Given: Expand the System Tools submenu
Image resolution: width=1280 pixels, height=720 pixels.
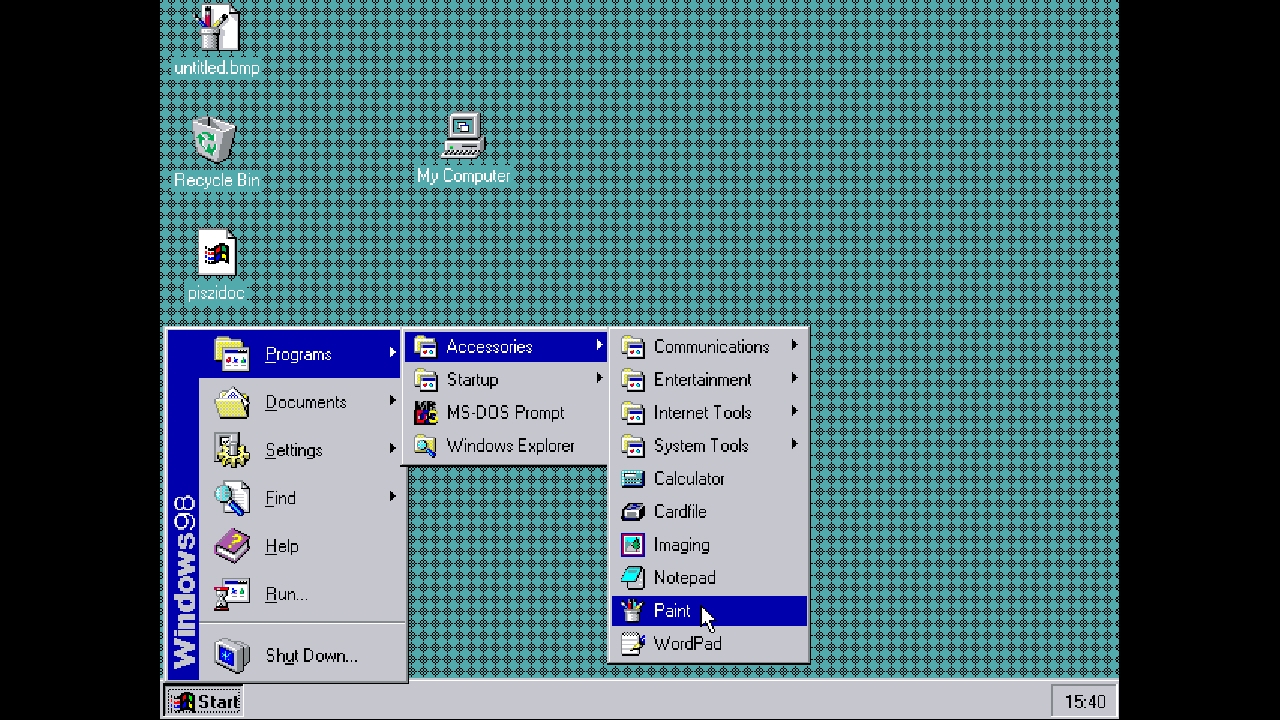Looking at the screenshot, I should [700, 446].
